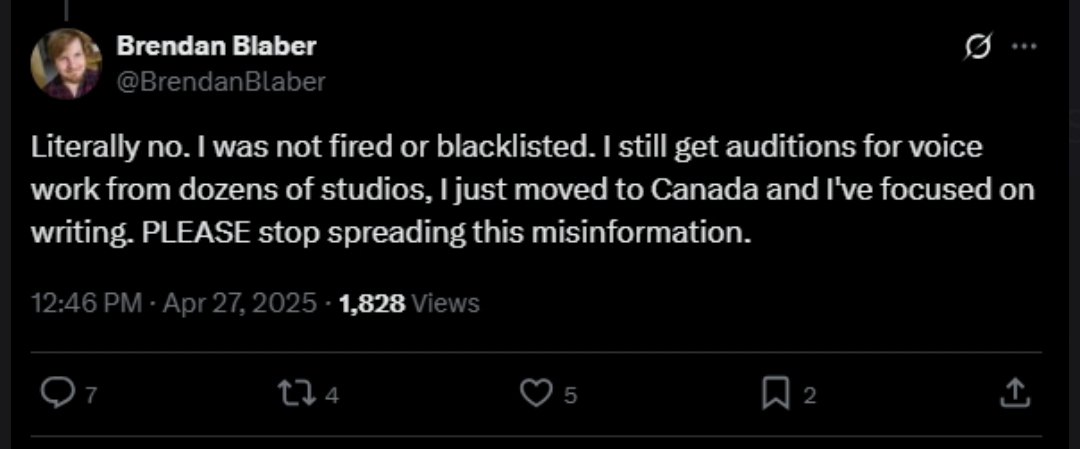
Task: Click the Views label
Action: (446, 303)
